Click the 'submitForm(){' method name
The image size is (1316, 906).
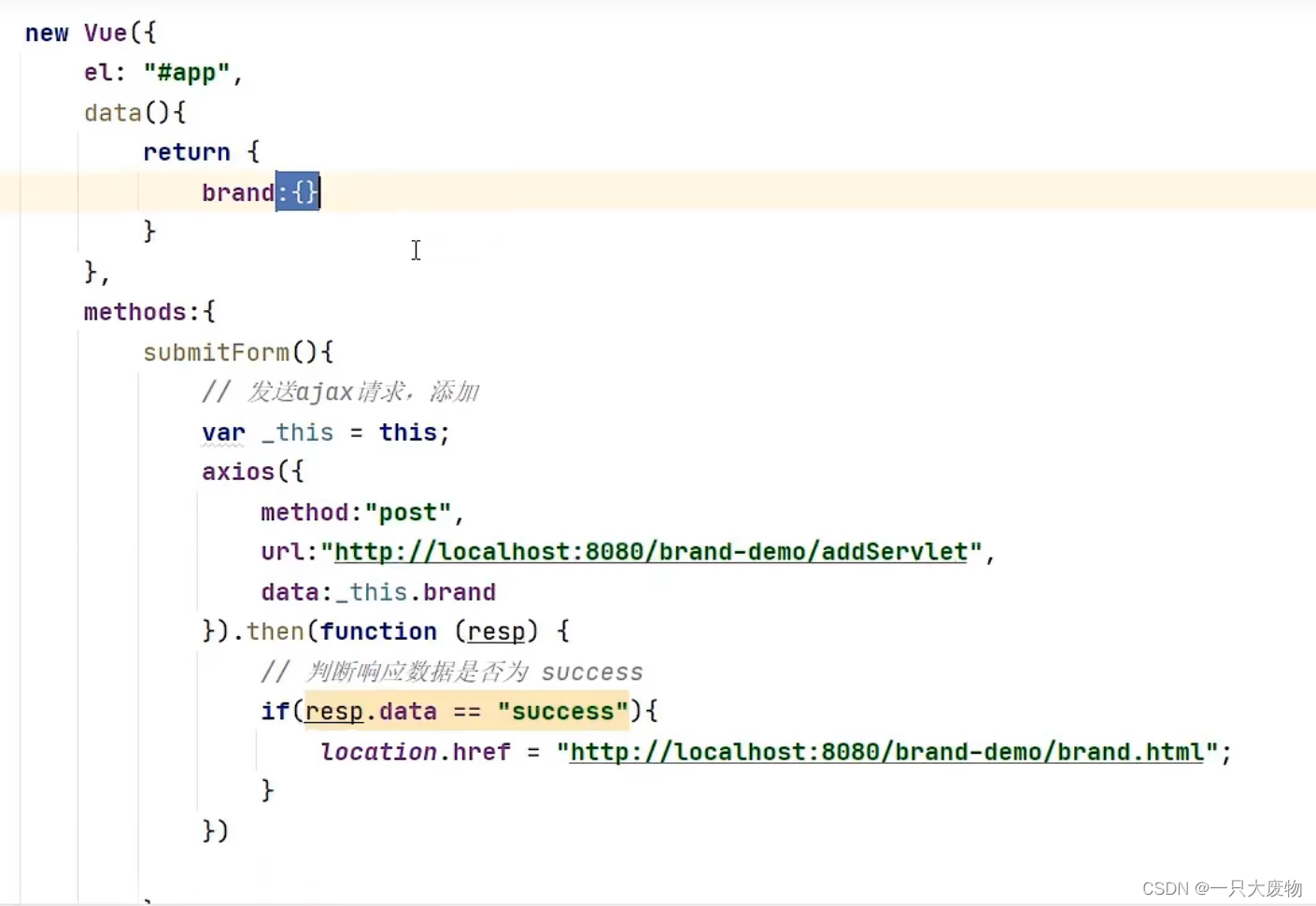238,352
